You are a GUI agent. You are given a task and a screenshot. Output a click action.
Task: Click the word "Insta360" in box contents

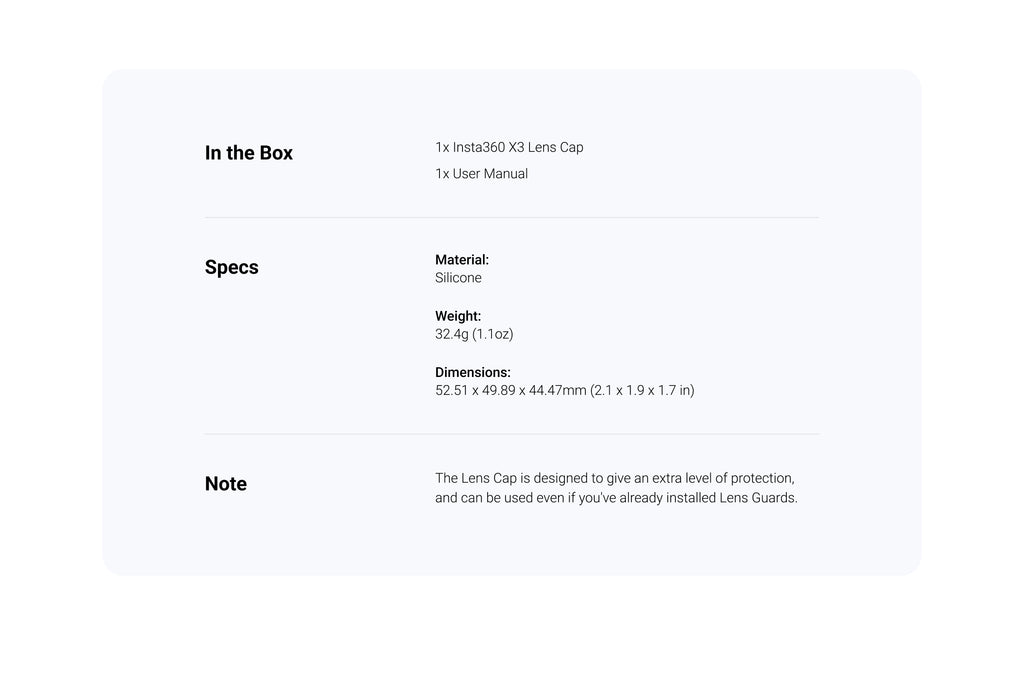479,148
